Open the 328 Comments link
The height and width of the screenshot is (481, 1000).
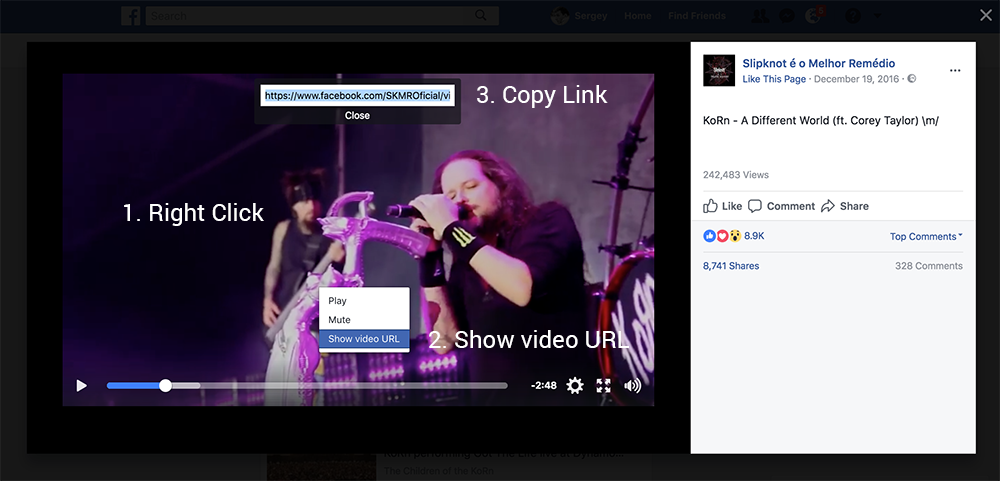pyautogui.click(x=929, y=266)
